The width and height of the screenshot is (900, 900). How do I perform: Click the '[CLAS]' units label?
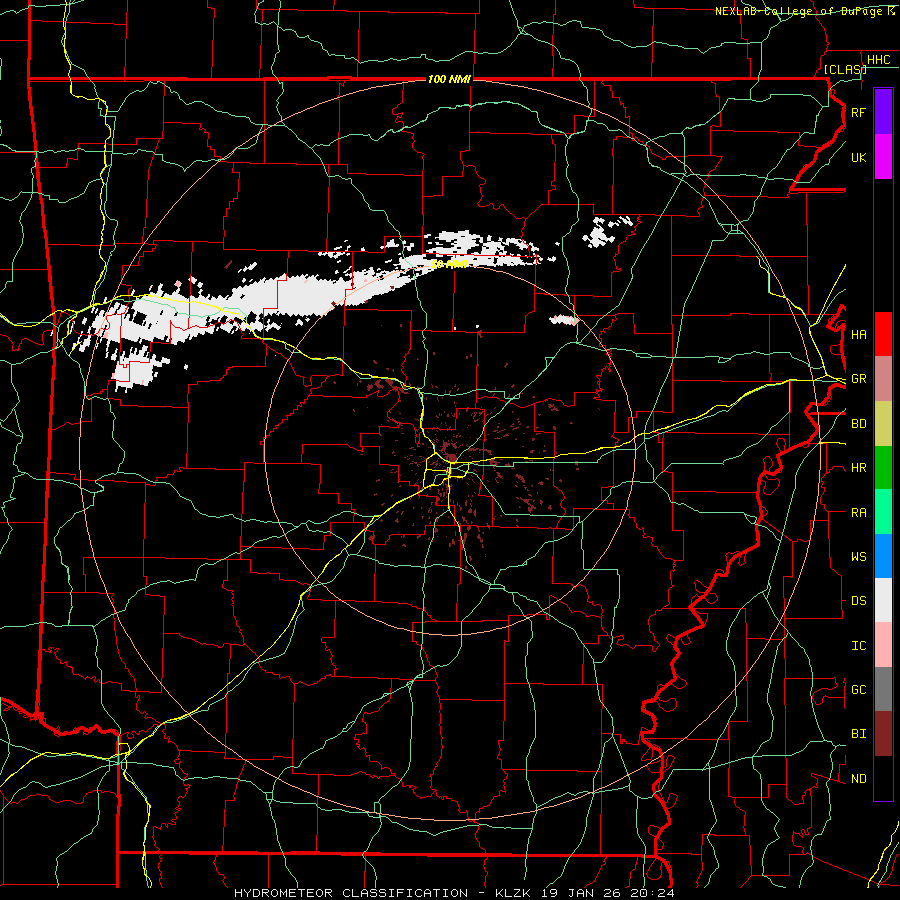(845, 69)
